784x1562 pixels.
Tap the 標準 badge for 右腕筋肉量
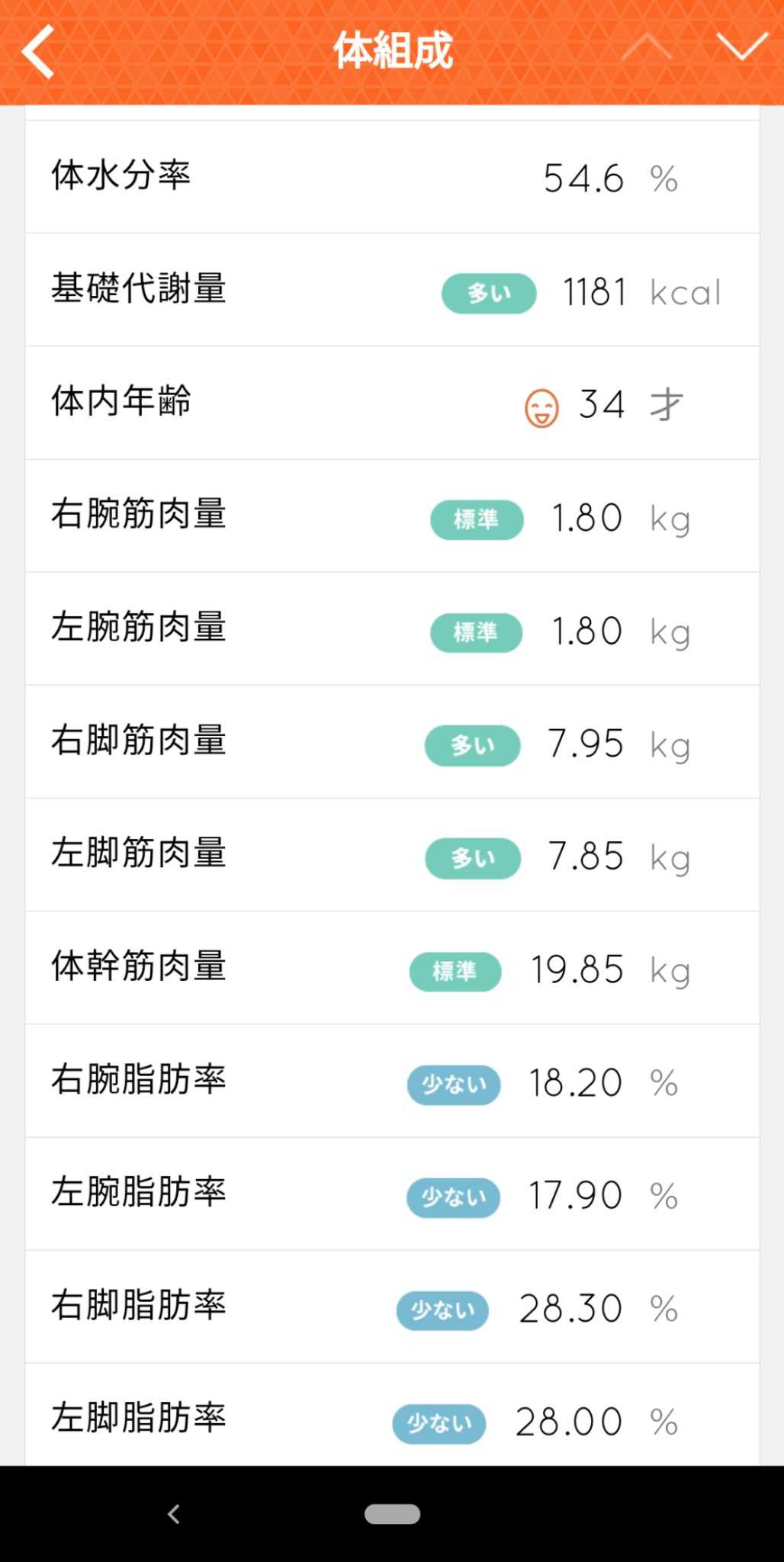coord(477,519)
